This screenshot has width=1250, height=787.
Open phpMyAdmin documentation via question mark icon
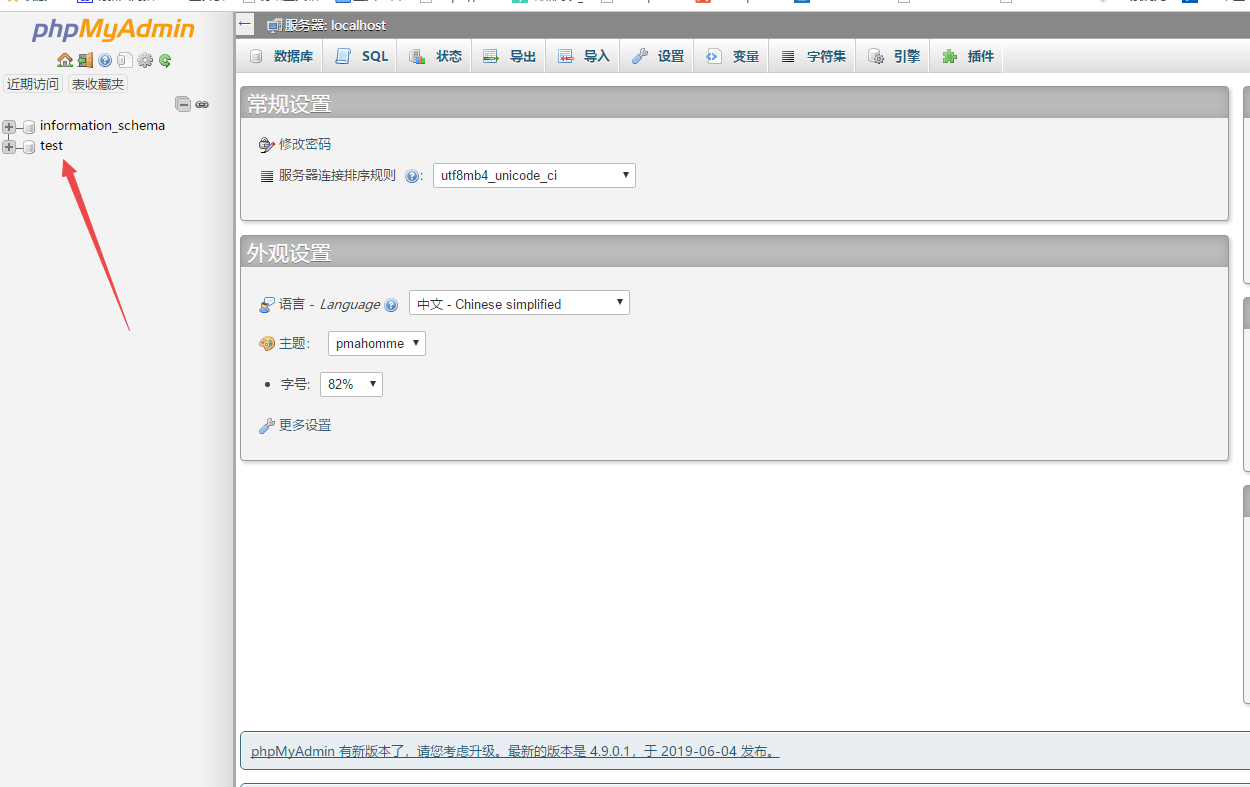pos(104,60)
